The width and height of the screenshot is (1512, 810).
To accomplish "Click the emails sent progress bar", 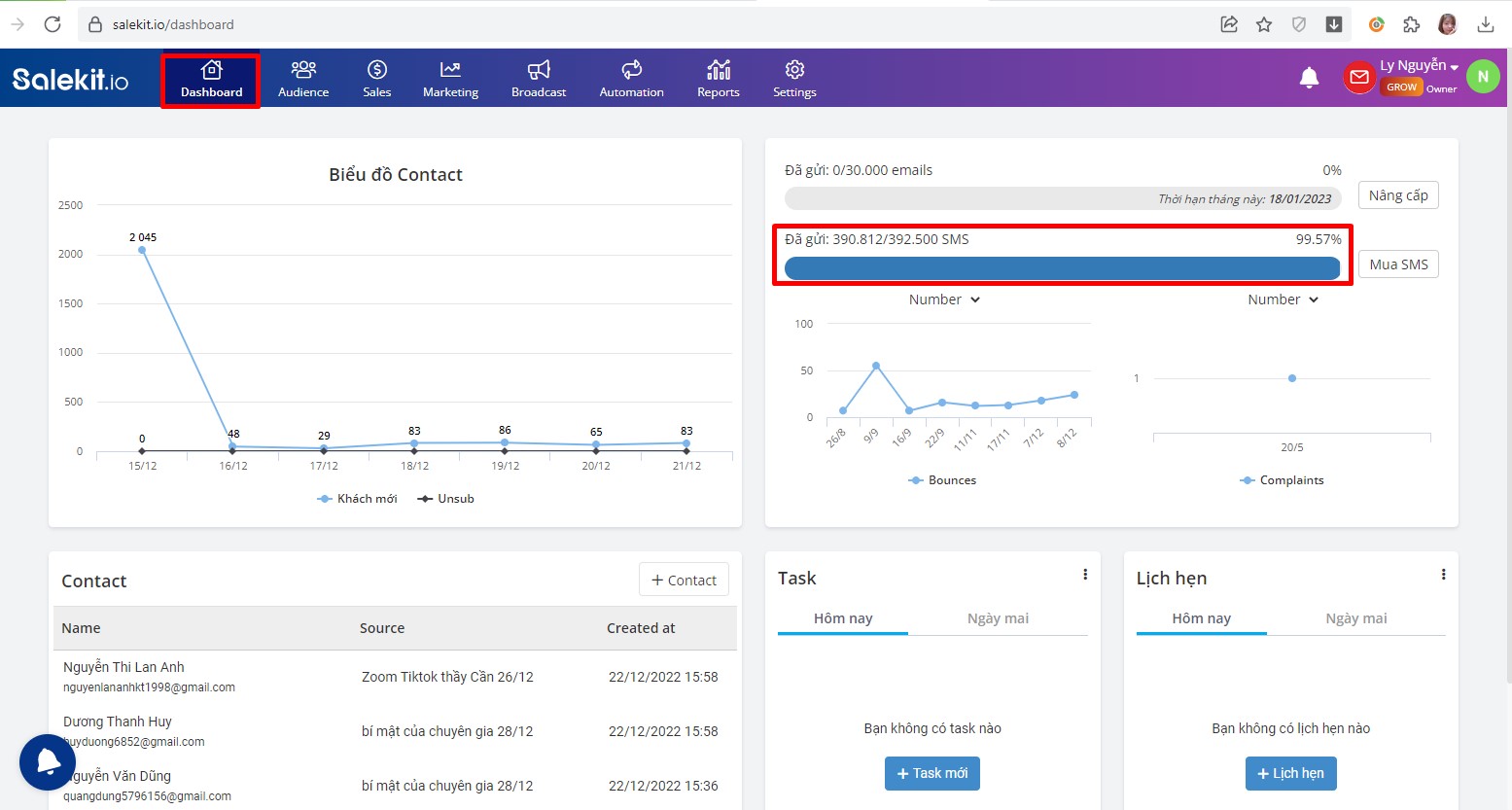I will click(1063, 198).
